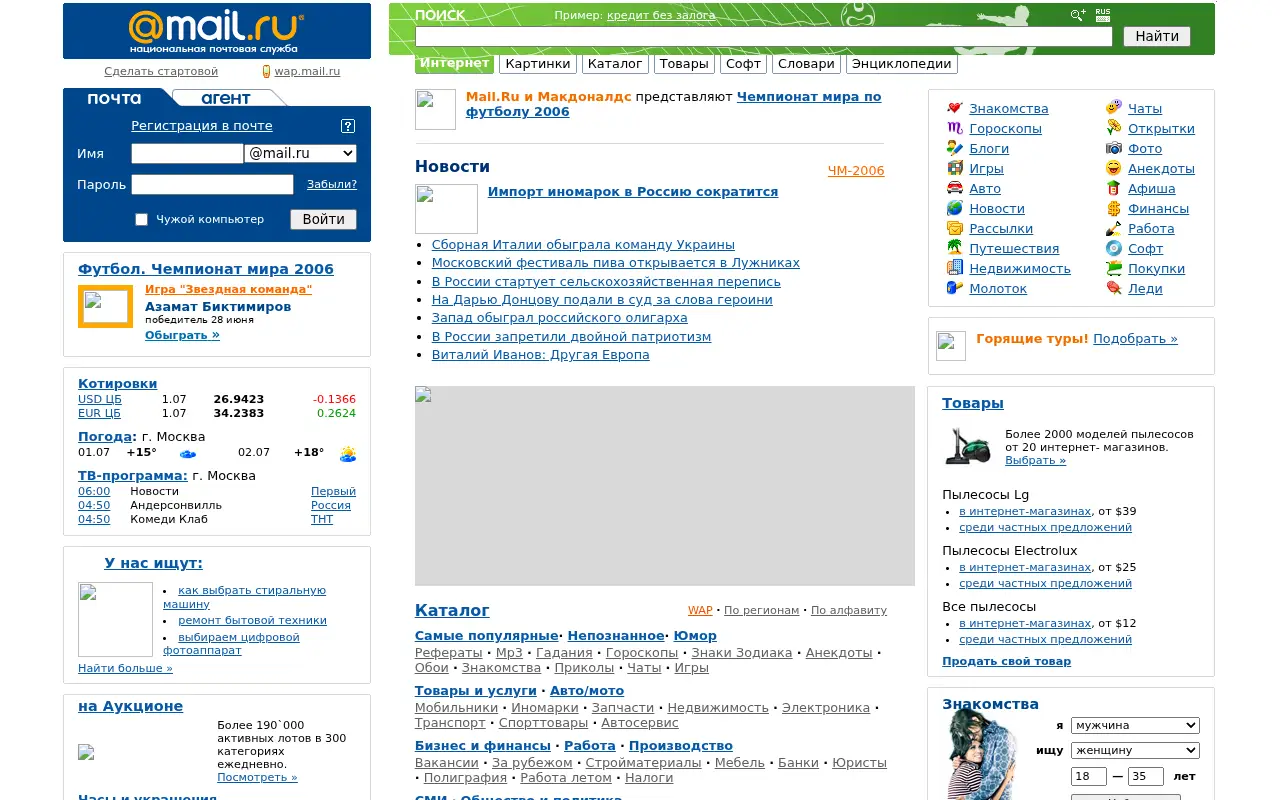This screenshot has width=1280, height=800.
Task: Click the shopping cart icon for Покупки
Action: point(1113,268)
